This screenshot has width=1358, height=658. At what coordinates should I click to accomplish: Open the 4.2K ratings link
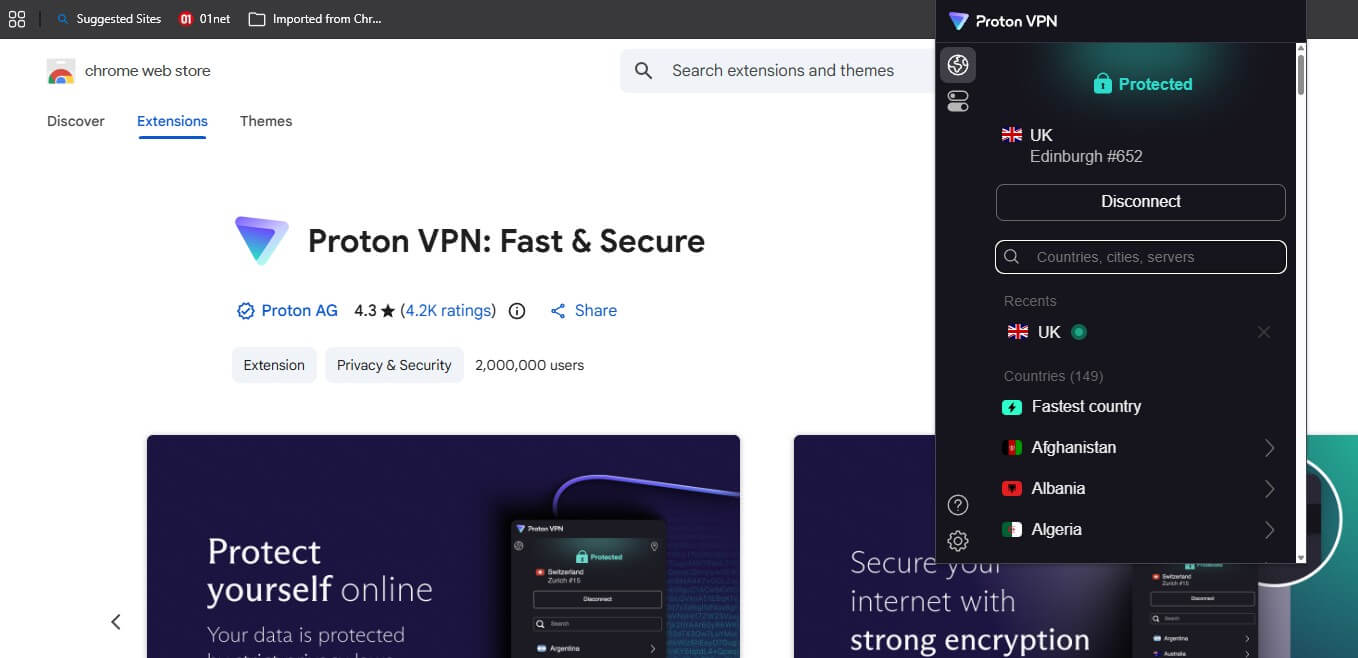pos(449,311)
